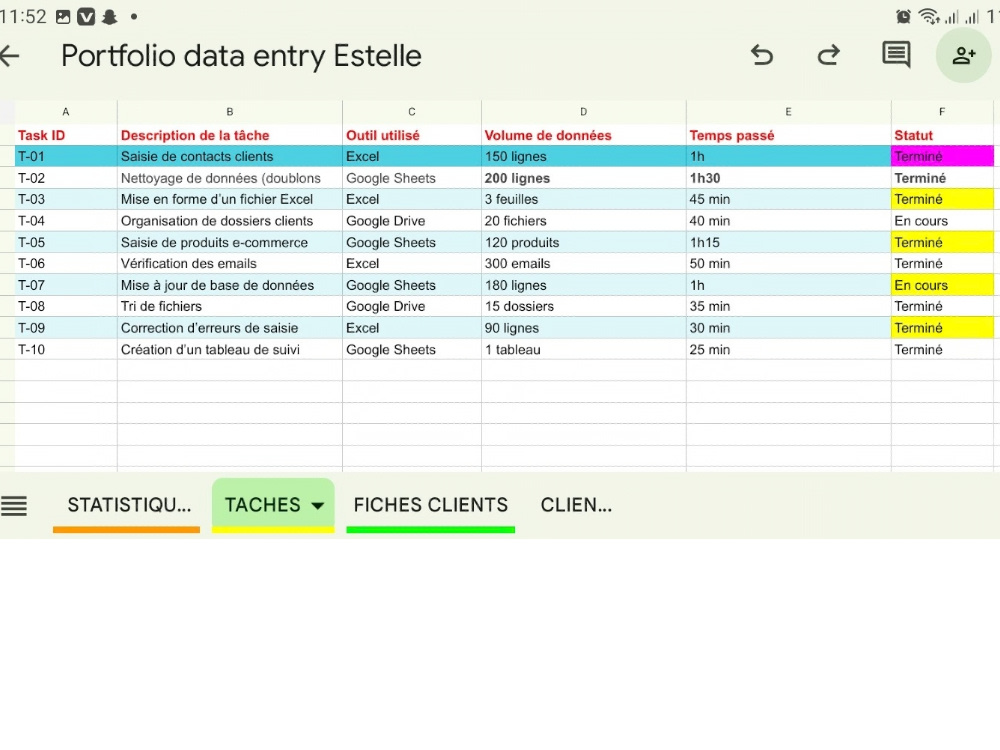Viewport: 1000px width, 750px height.
Task: Select the magenta Terminé cell of T-01
Action: pos(942,156)
